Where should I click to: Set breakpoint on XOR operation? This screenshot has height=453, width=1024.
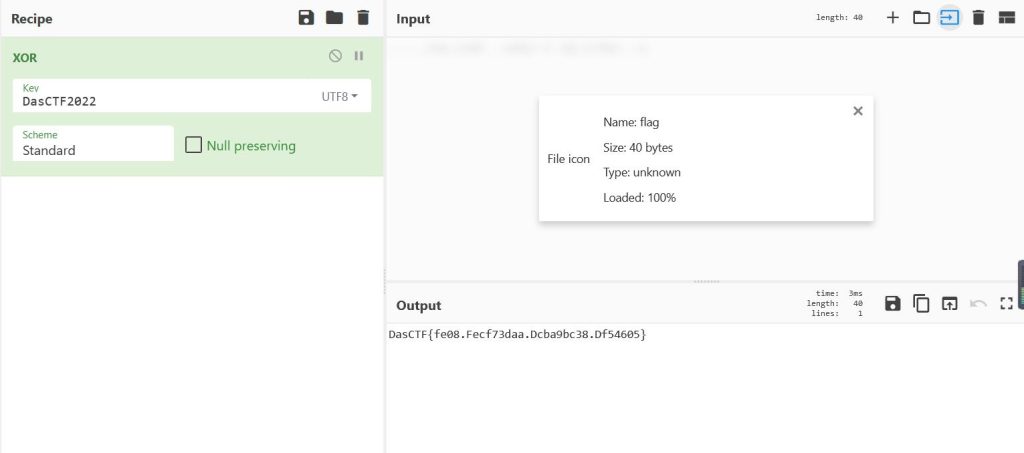pos(359,56)
